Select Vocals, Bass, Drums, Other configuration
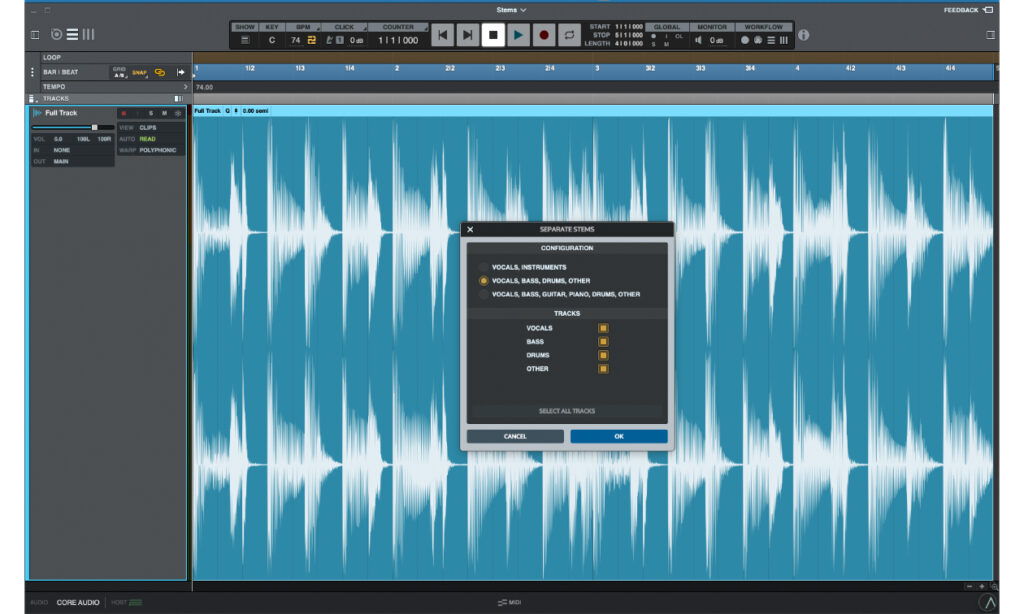The width and height of the screenshot is (1024, 614). tap(483, 281)
